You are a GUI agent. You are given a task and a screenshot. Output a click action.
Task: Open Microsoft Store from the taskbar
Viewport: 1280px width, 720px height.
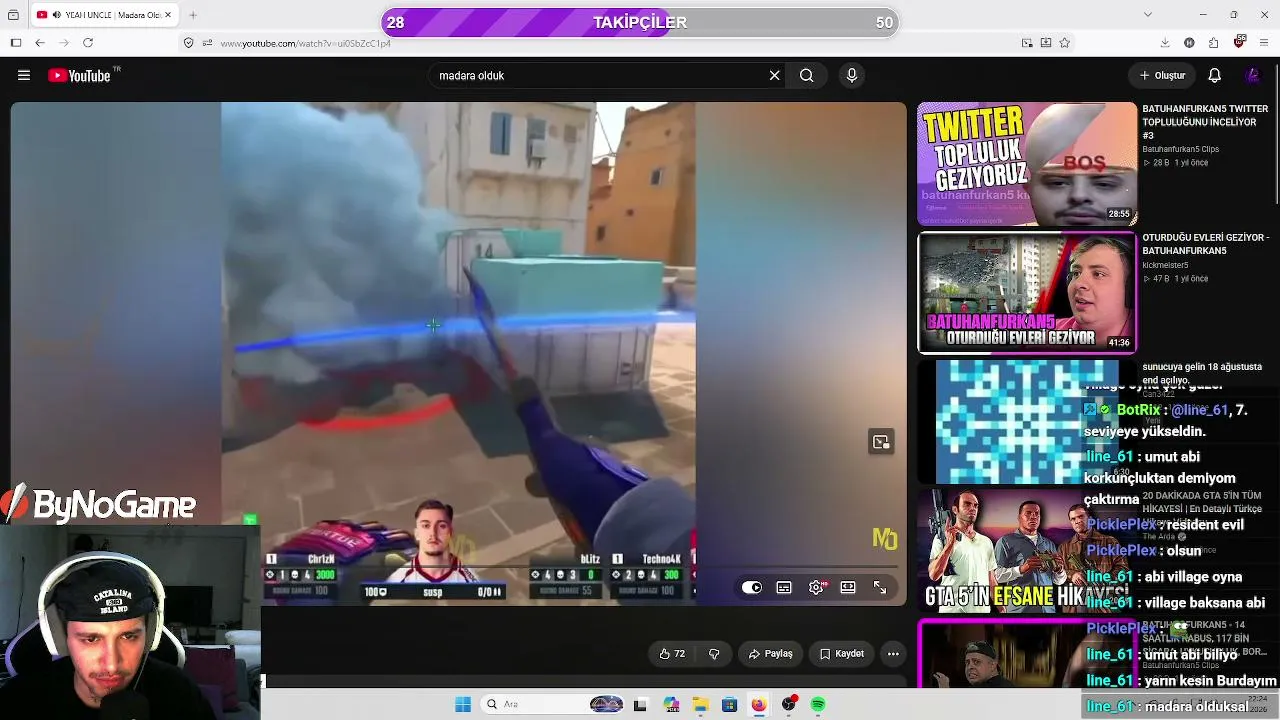(730, 705)
